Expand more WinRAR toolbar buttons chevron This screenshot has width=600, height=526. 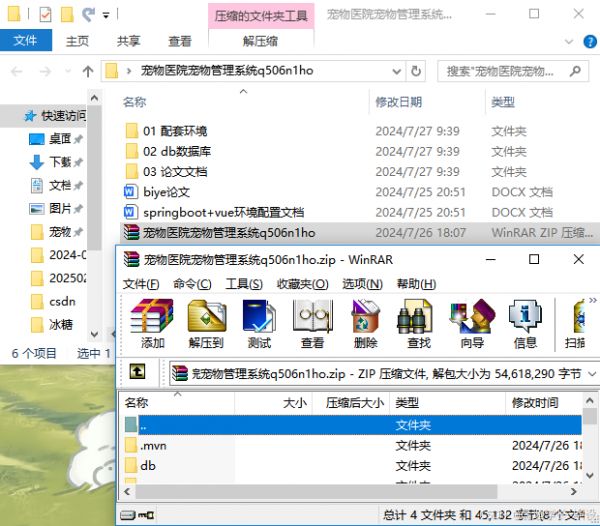593,300
